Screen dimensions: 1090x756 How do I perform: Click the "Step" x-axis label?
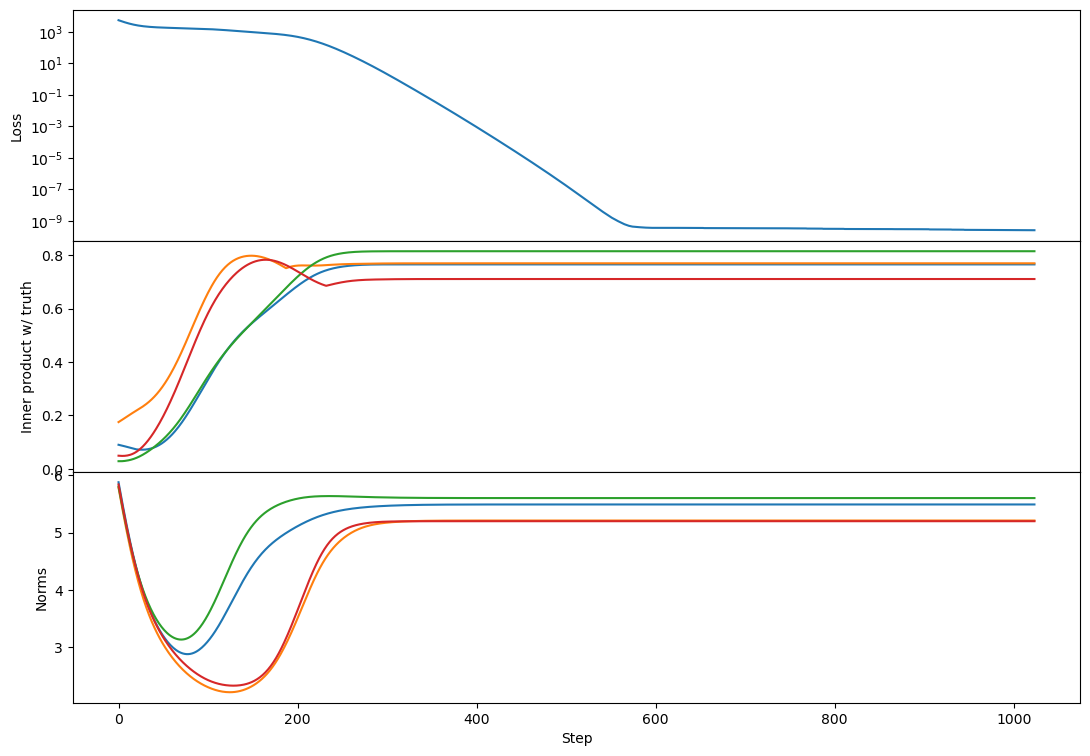tap(576, 738)
